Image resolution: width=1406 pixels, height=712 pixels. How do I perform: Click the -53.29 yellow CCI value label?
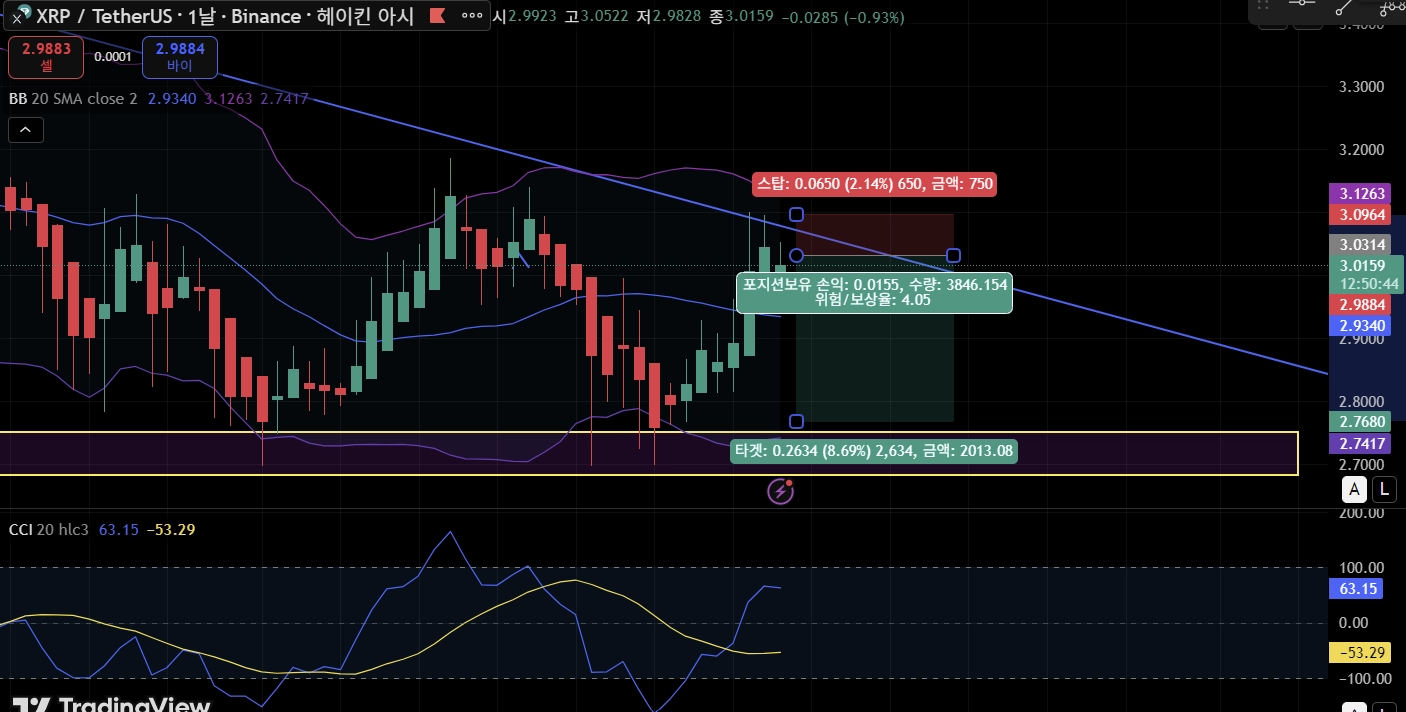click(1361, 653)
